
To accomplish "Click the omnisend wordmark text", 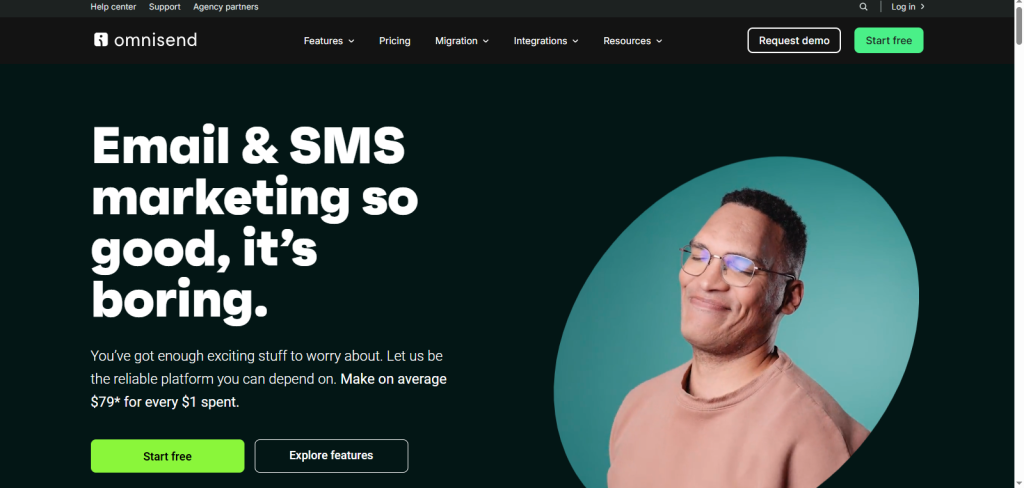I will 155,40.
